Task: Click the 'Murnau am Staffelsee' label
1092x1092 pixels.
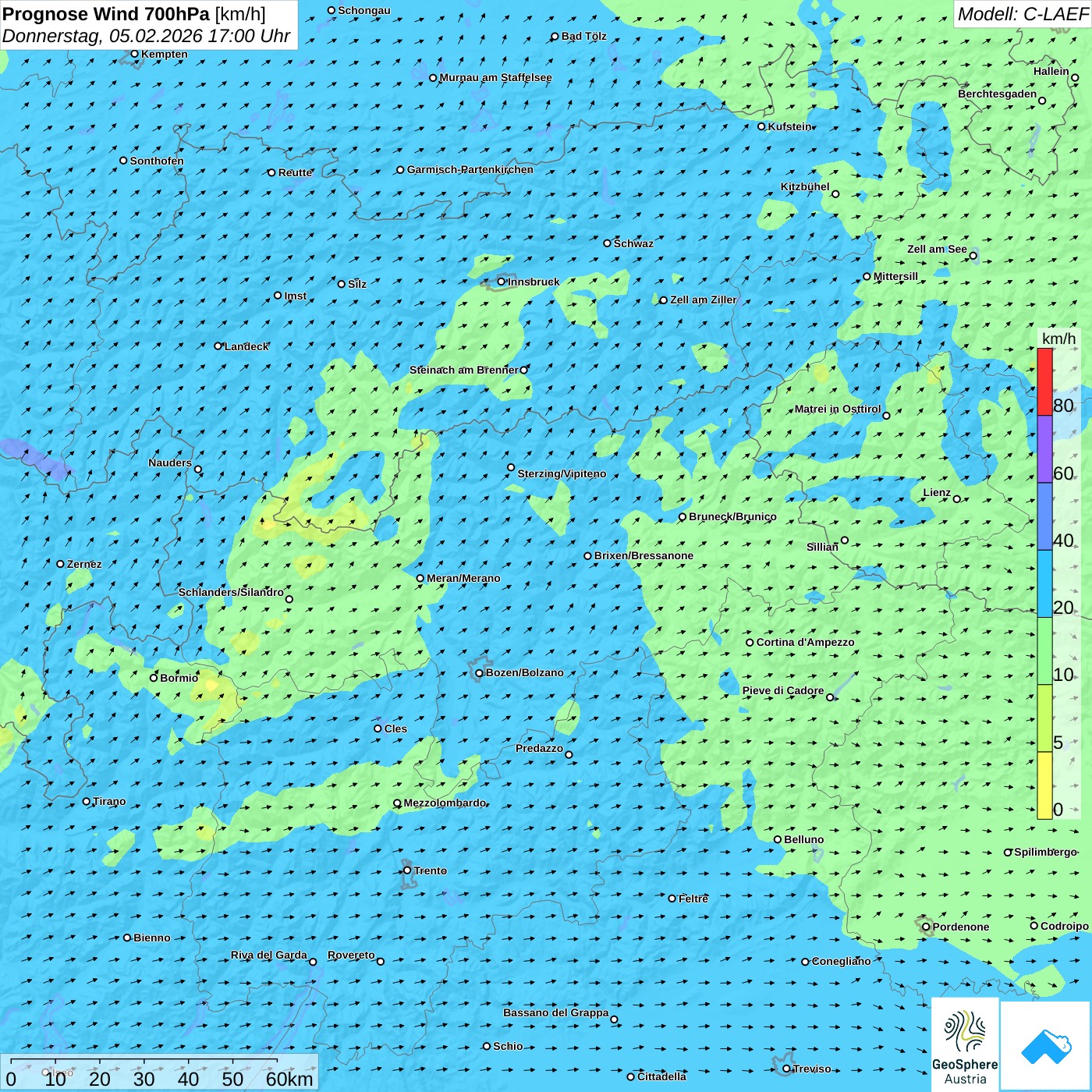Action: pyautogui.click(x=496, y=77)
